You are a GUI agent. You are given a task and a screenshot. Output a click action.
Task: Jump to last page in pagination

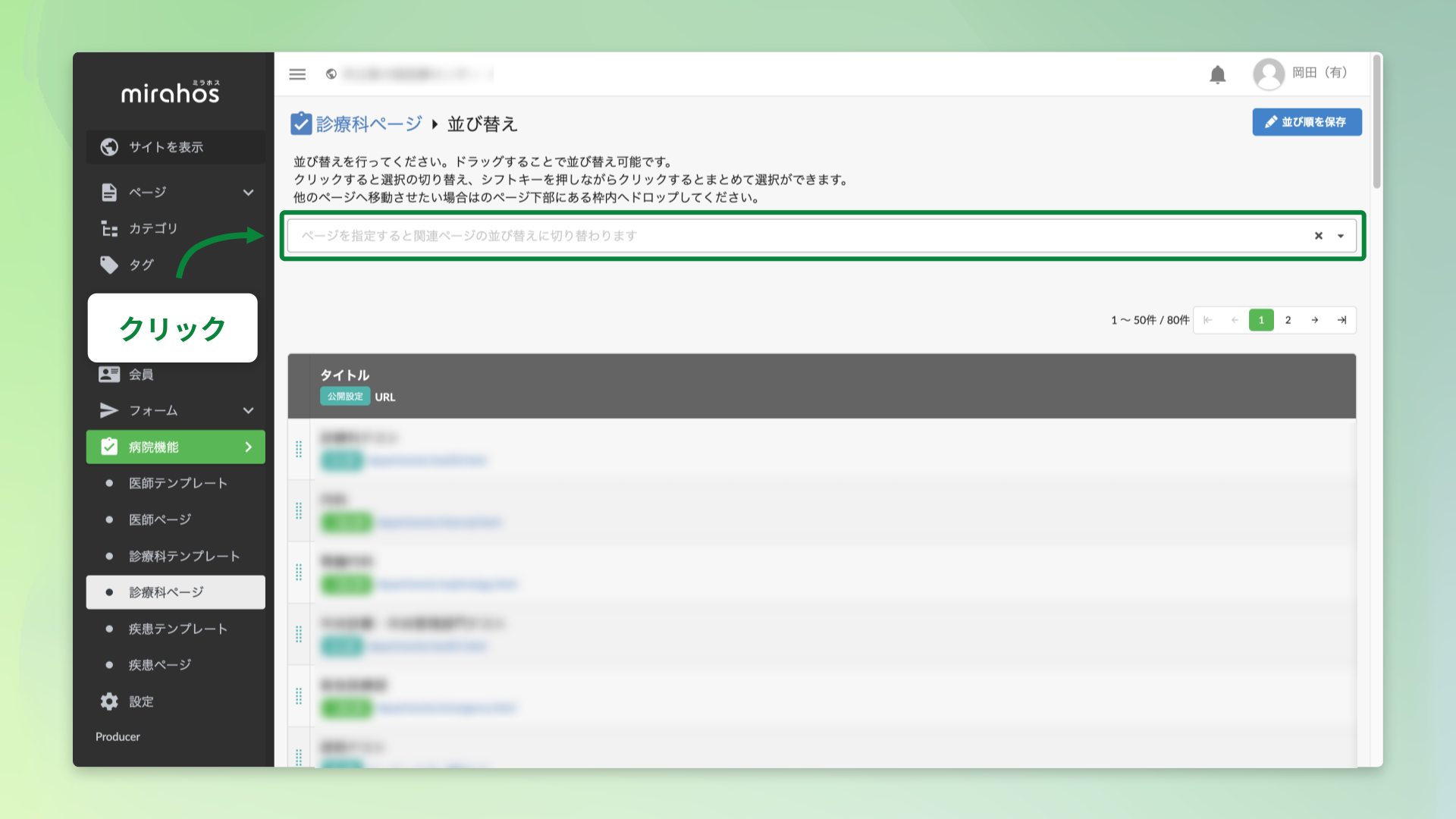point(1341,320)
